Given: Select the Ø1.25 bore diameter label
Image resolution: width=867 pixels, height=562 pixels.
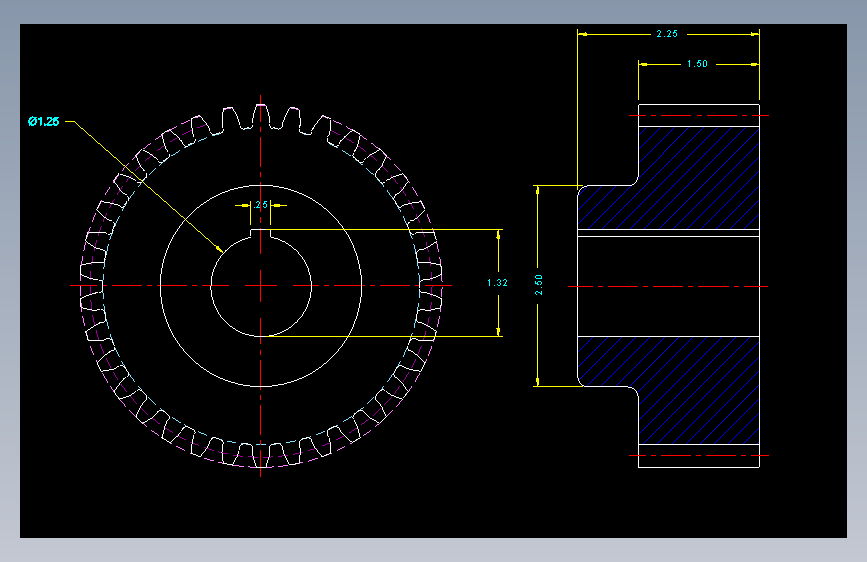Looking at the screenshot, I should [43, 121].
